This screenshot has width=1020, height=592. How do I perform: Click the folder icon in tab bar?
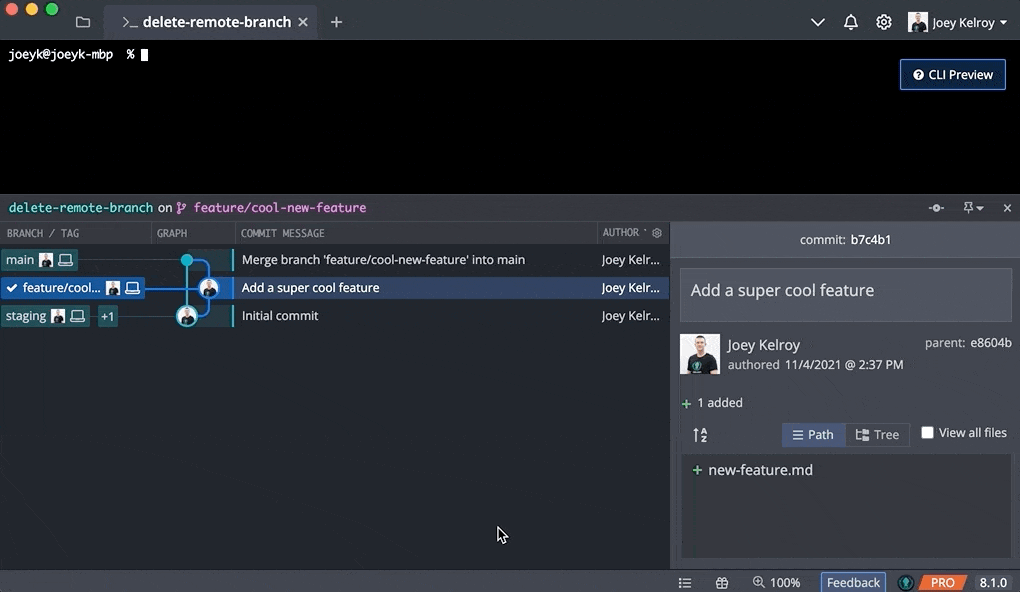(x=83, y=22)
